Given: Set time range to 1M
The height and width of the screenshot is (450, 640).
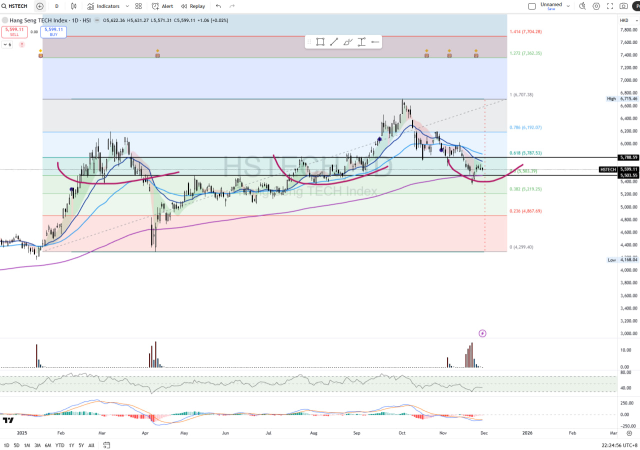Looking at the screenshot, I should coord(27,445).
